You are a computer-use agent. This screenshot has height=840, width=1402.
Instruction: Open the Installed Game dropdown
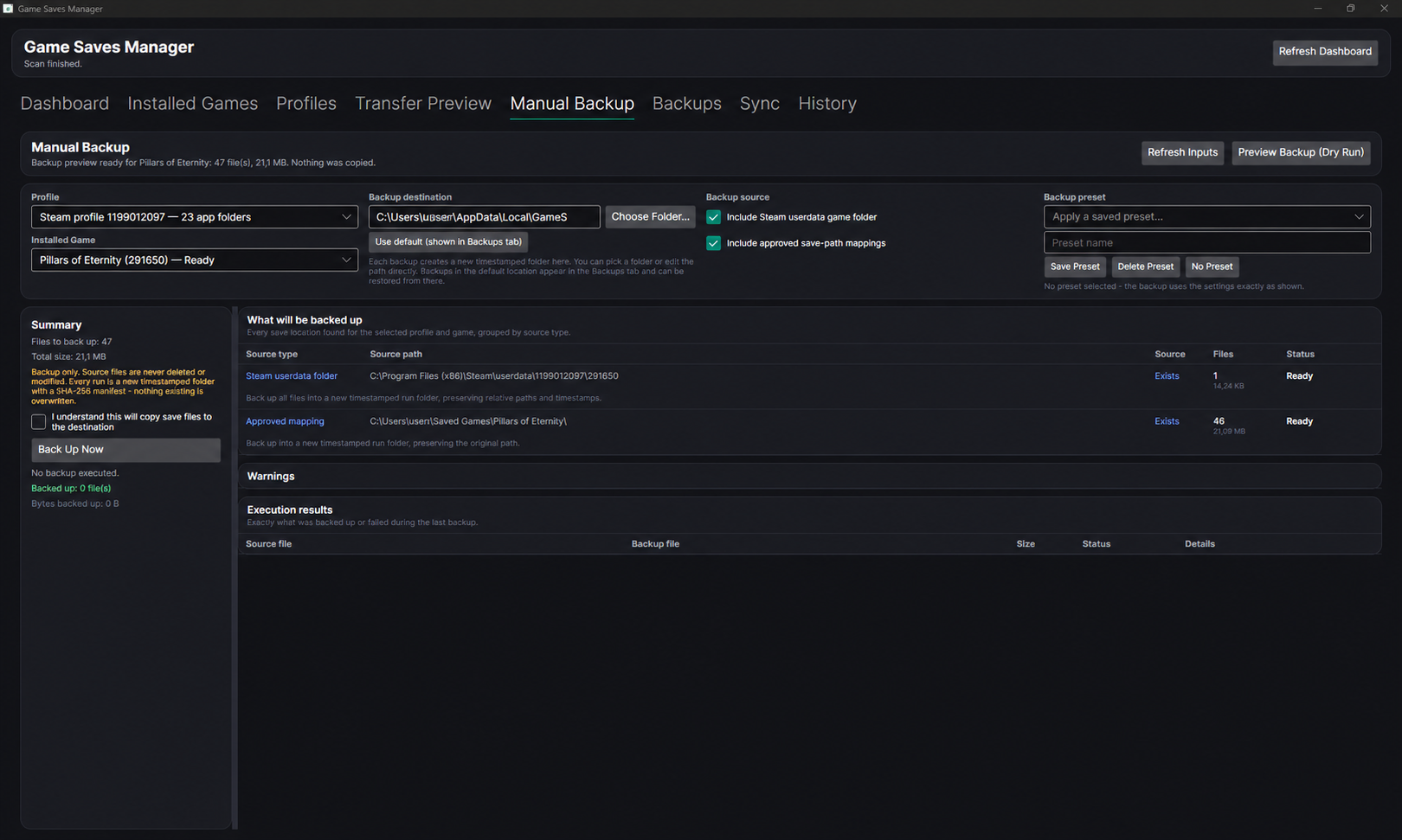194,260
